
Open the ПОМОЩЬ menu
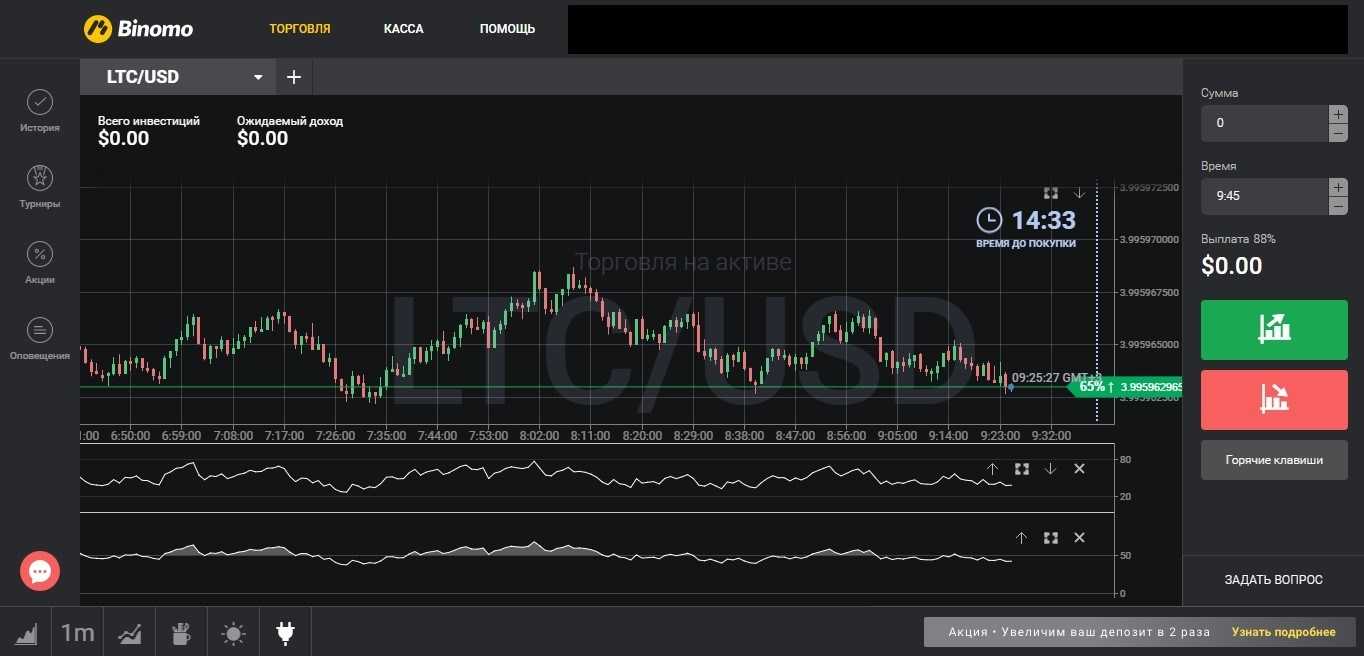pos(507,29)
